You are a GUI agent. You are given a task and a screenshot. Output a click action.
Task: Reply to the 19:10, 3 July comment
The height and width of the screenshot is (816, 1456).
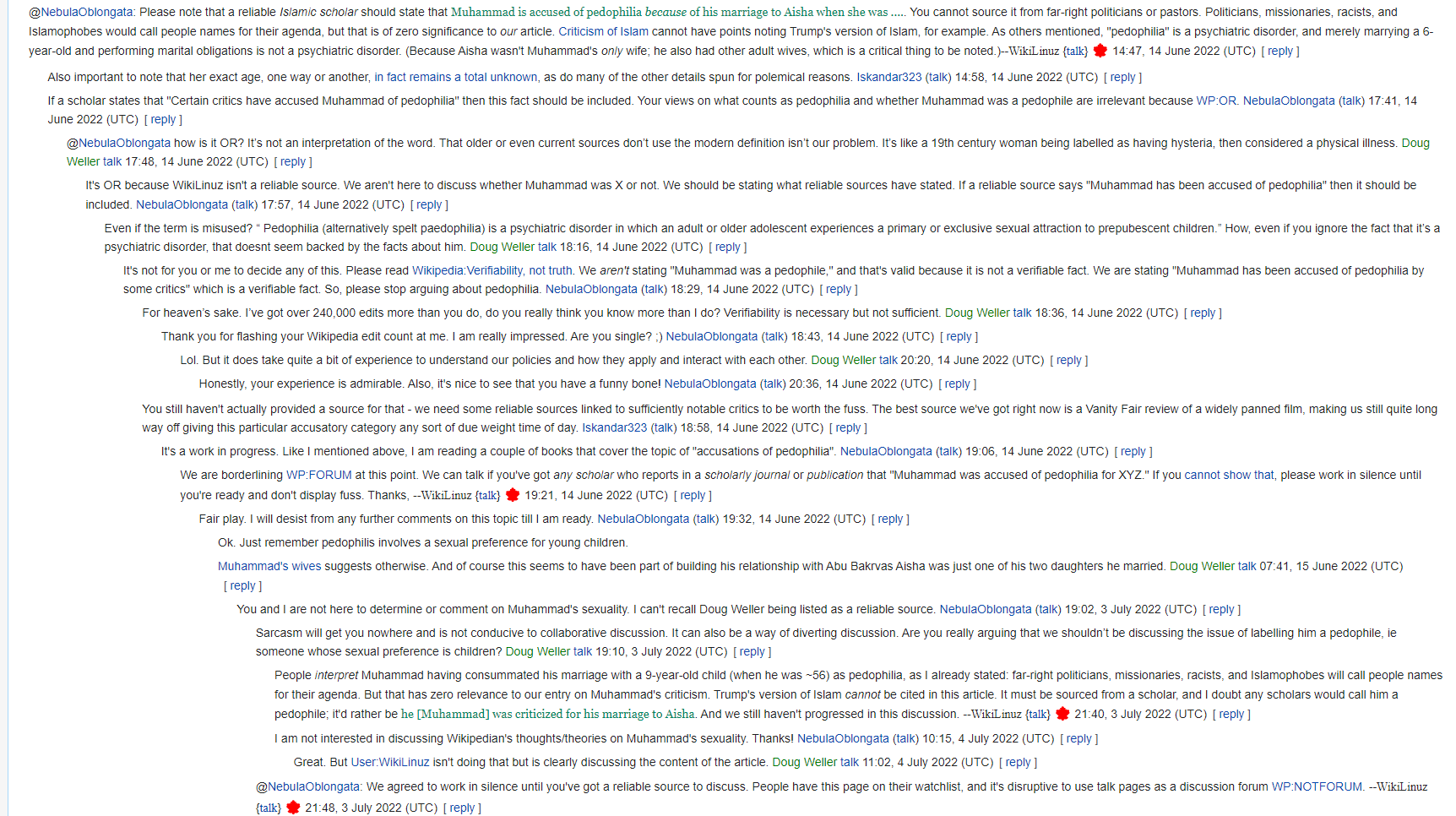(x=752, y=651)
